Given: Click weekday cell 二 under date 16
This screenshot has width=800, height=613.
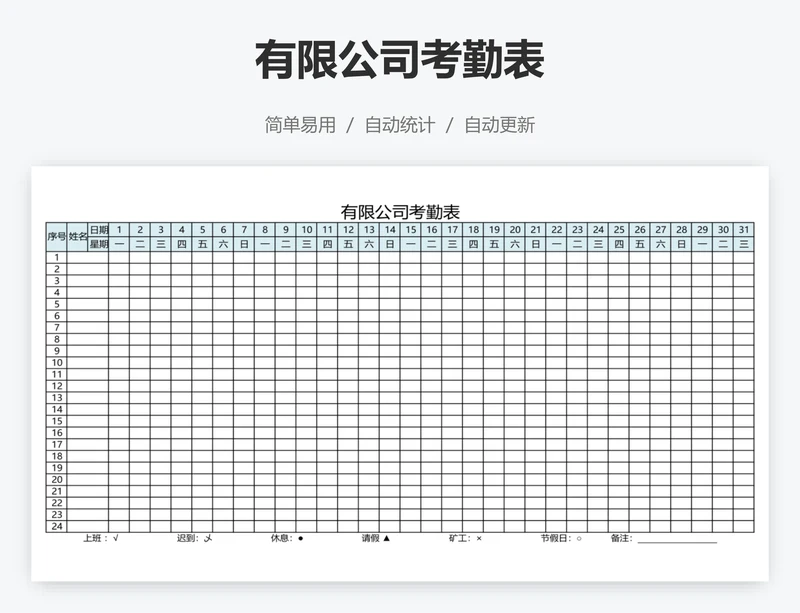Looking at the screenshot, I should 432,244.
